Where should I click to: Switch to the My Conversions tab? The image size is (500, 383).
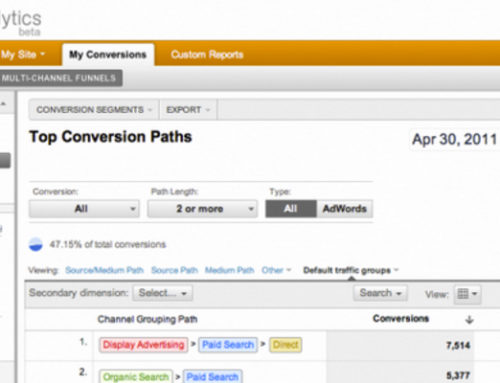coord(108,55)
